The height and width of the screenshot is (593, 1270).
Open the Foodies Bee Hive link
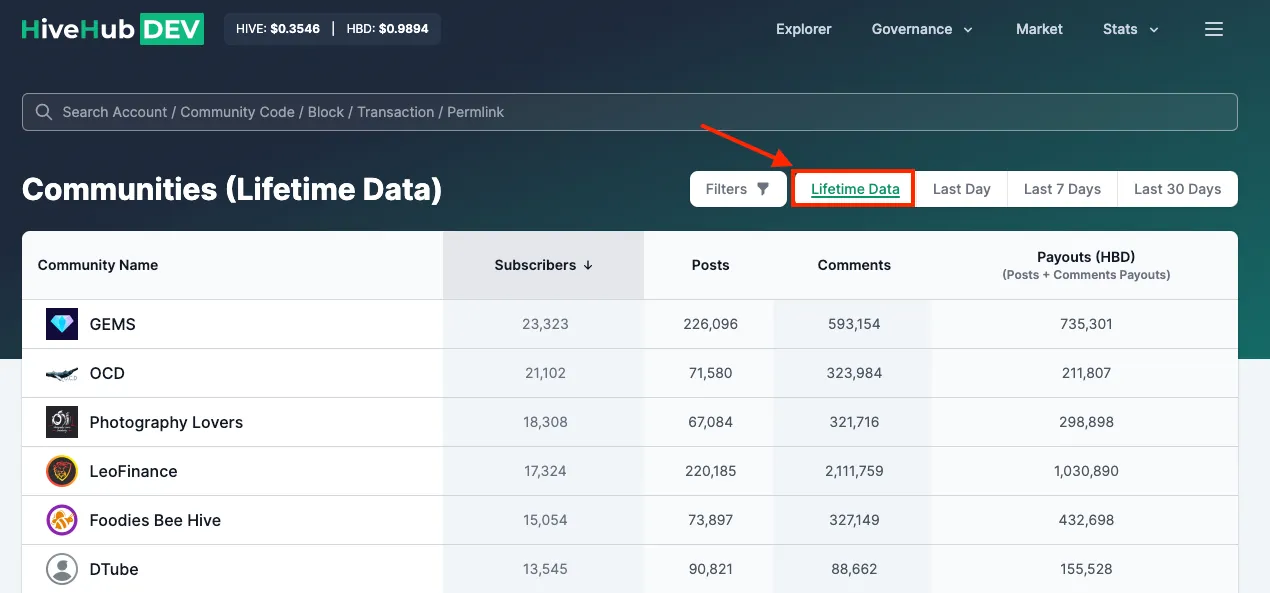(x=155, y=520)
